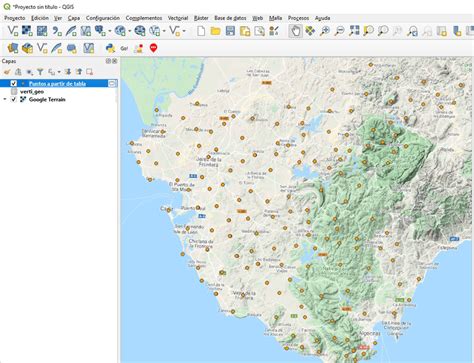This screenshot has height=363, width=474.
Task: Click the Pan Map to Selection icon
Action: click(310, 31)
